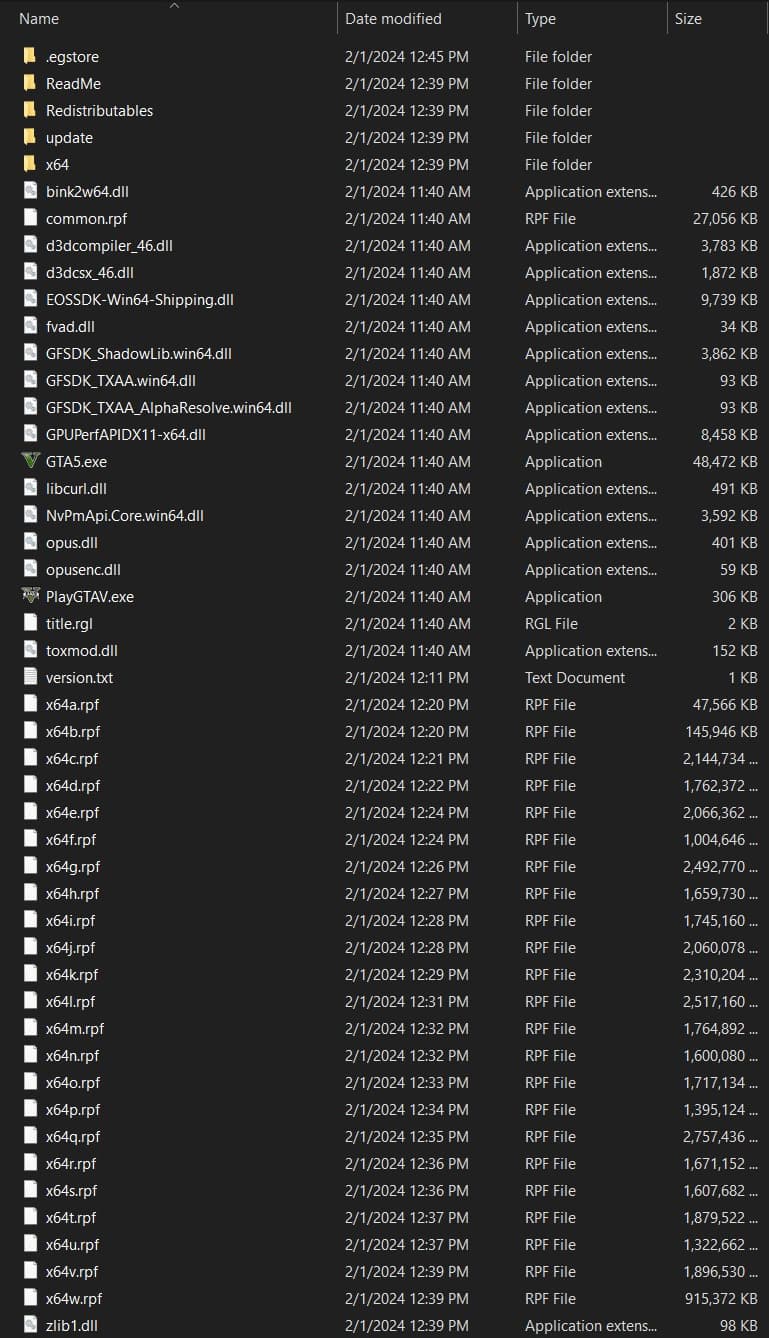The height and width of the screenshot is (1338, 769).
Task: Click the fvad.dll file icon
Action: click(x=30, y=326)
